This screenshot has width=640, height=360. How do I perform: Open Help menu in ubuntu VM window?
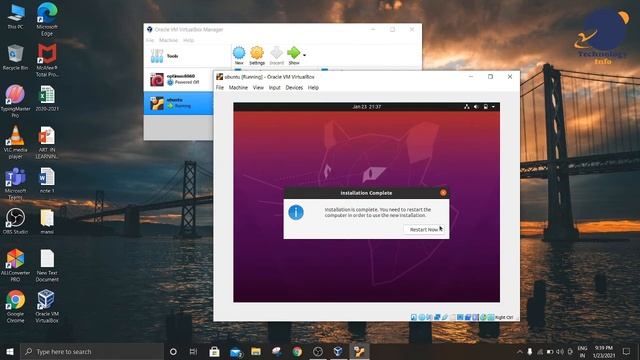(313, 88)
